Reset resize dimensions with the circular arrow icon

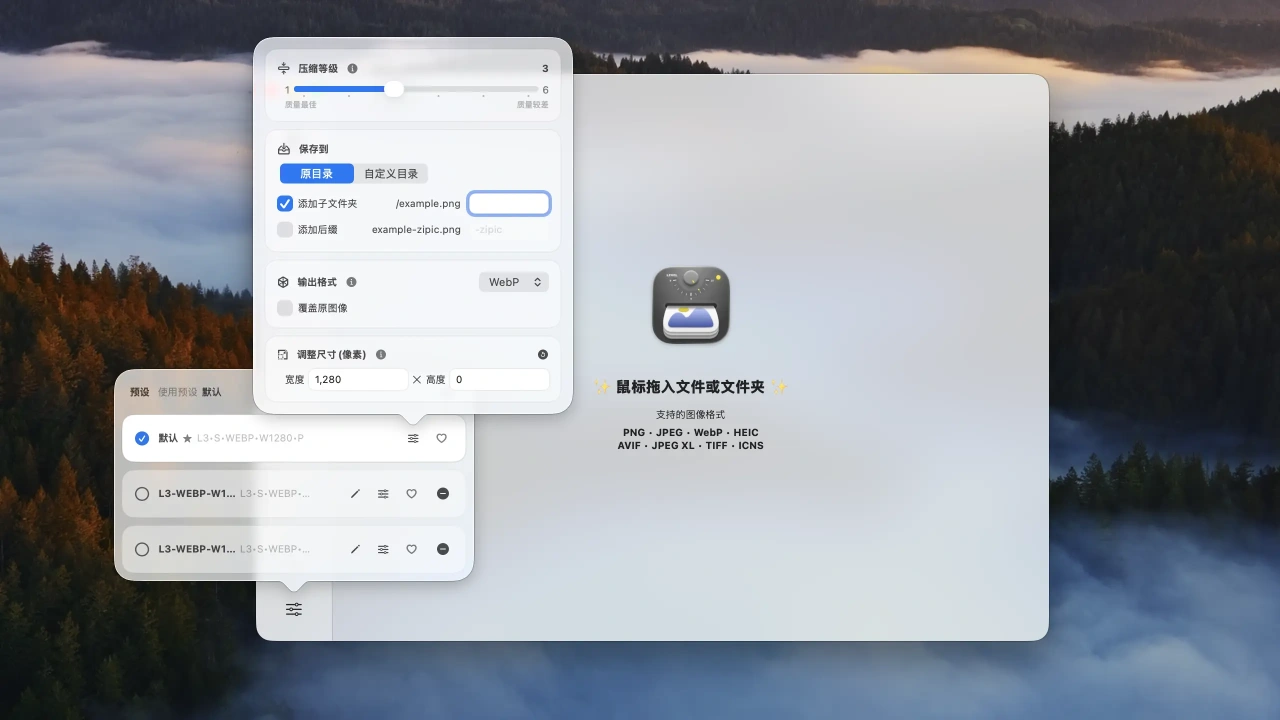tap(542, 353)
